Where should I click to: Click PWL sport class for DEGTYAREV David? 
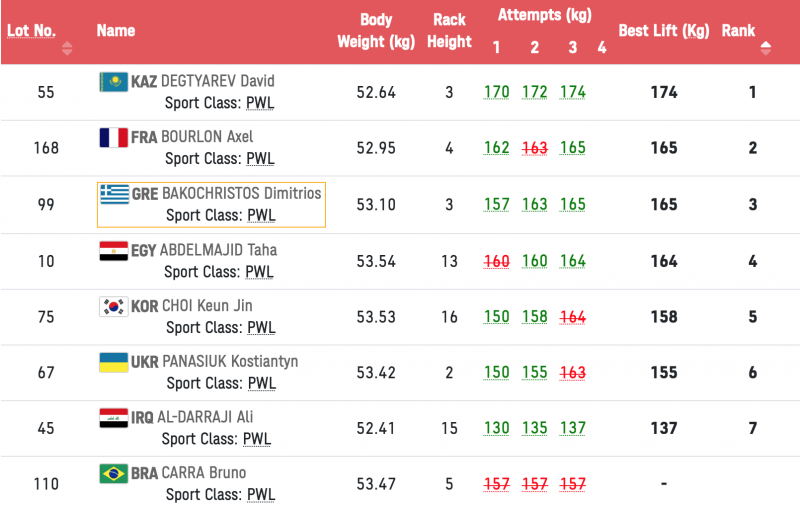[261, 103]
